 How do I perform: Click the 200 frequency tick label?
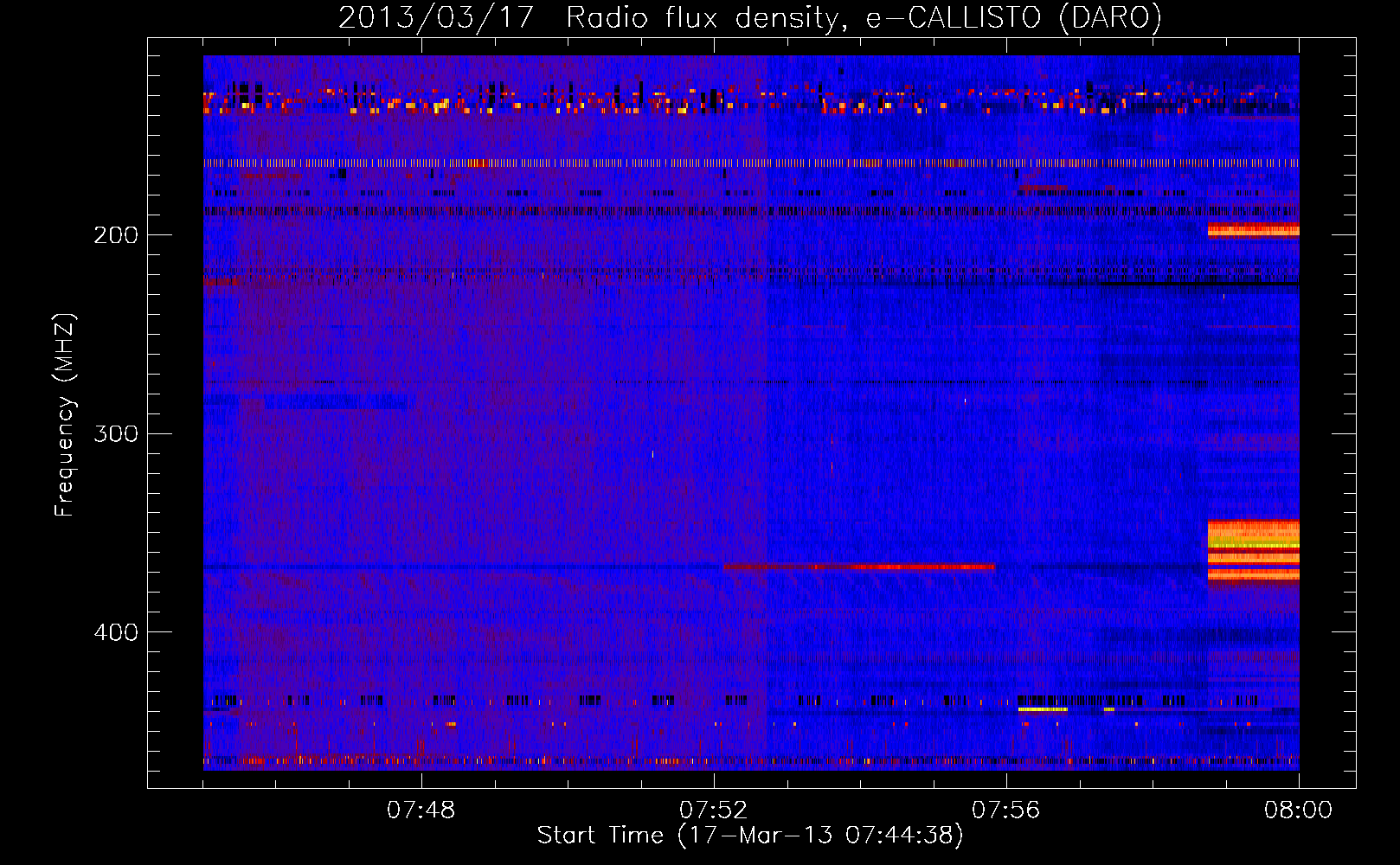tap(116, 235)
